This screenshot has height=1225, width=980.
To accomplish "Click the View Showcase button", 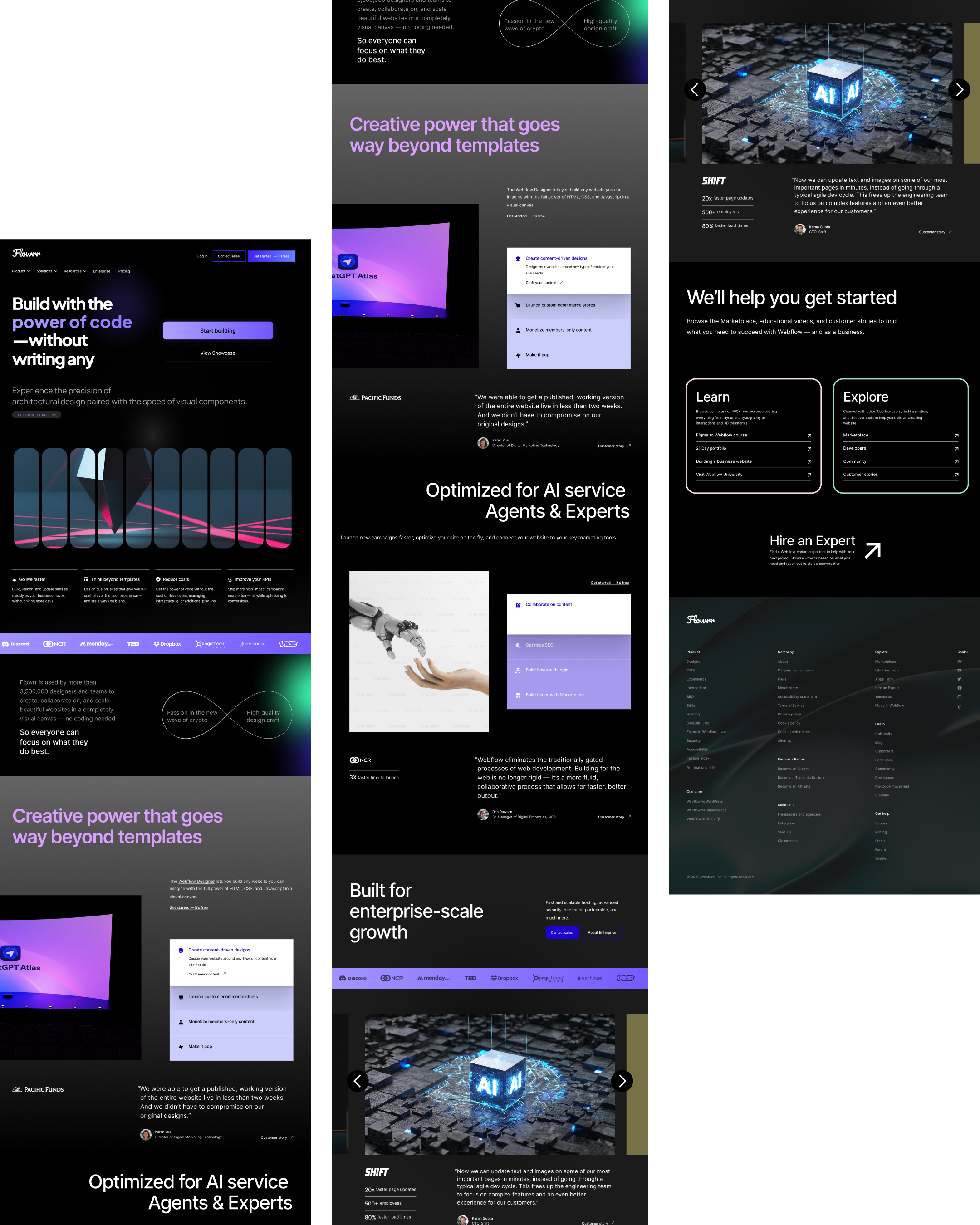I will click(x=218, y=353).
